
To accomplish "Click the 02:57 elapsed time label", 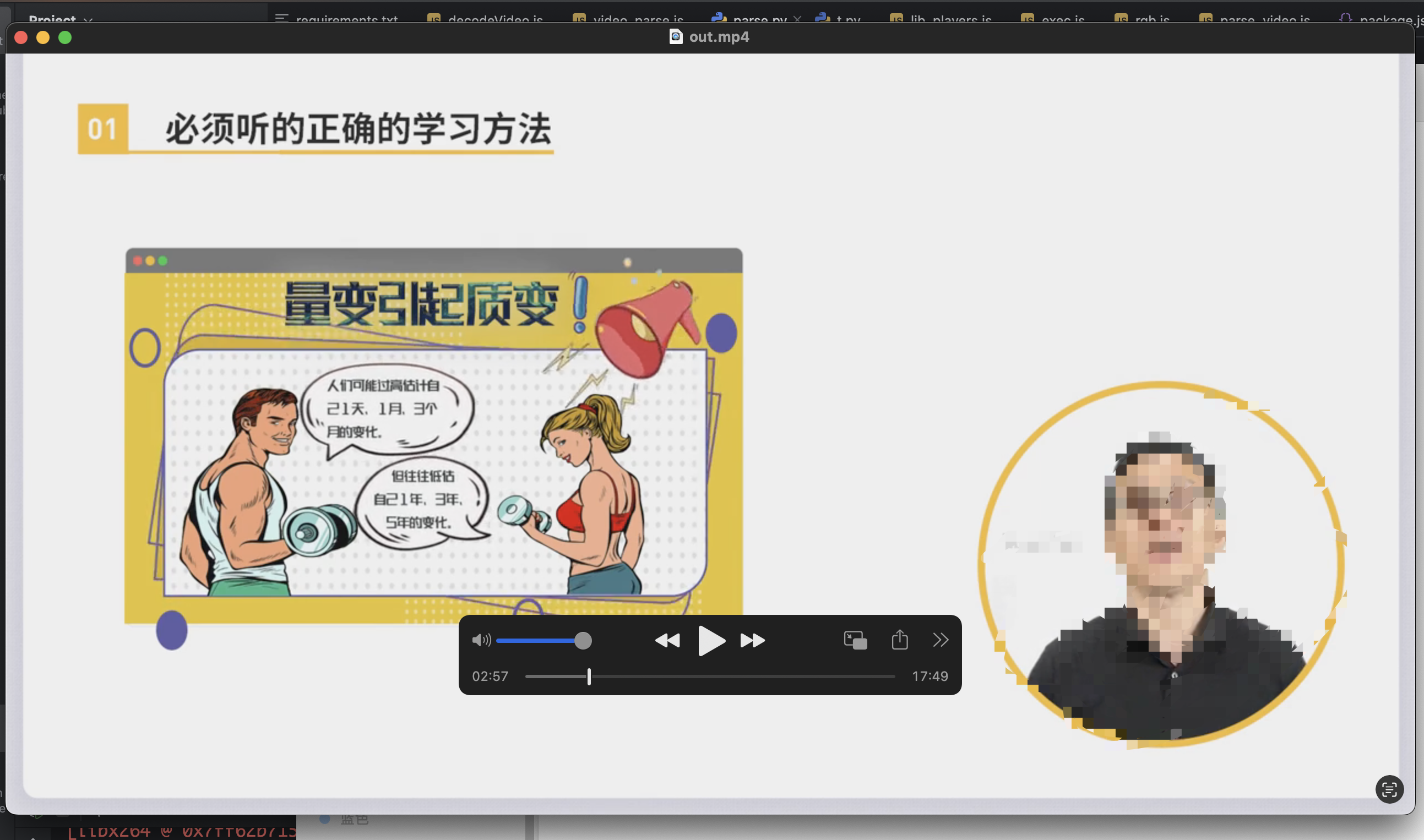I will 490,677.
